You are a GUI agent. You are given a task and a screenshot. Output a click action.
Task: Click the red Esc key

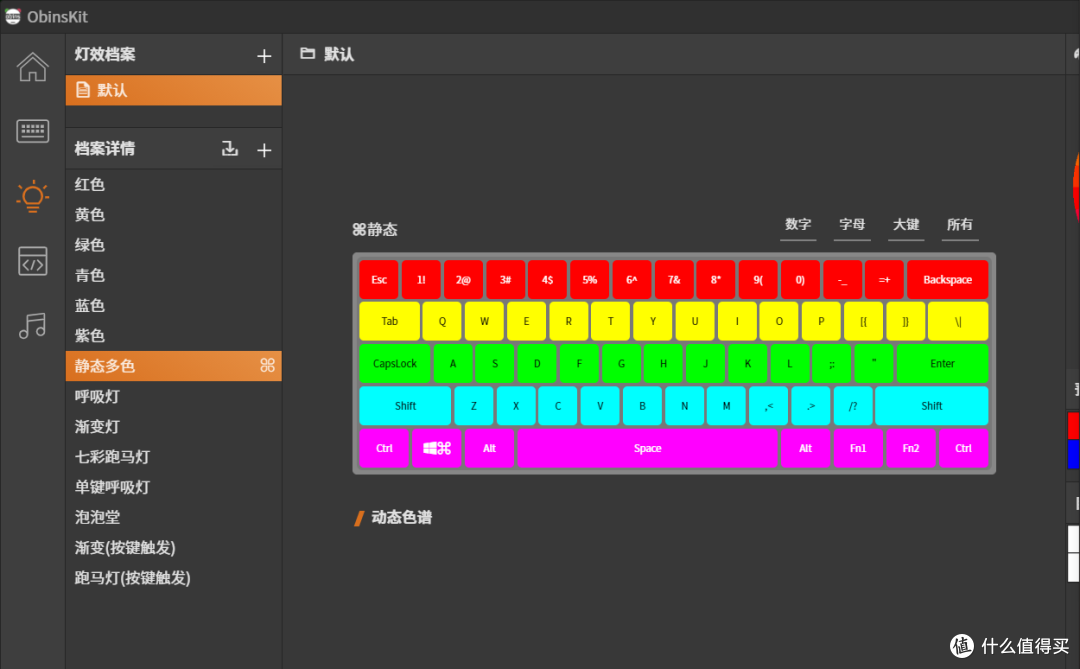379,280
